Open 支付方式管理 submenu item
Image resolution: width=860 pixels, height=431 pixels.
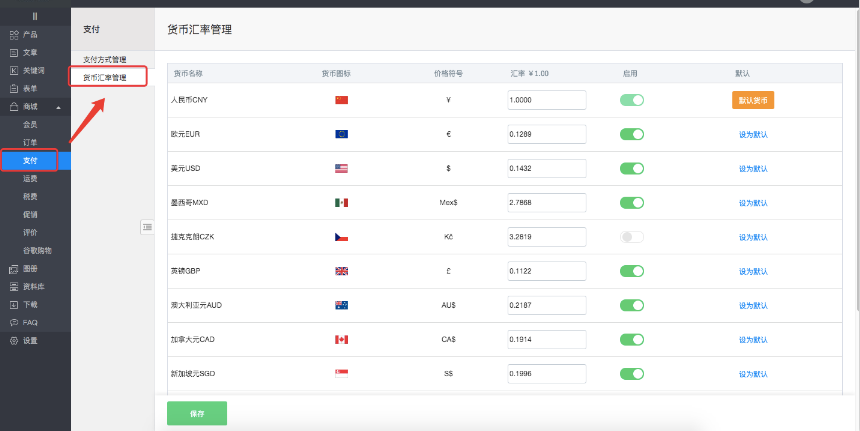point(105,60)
